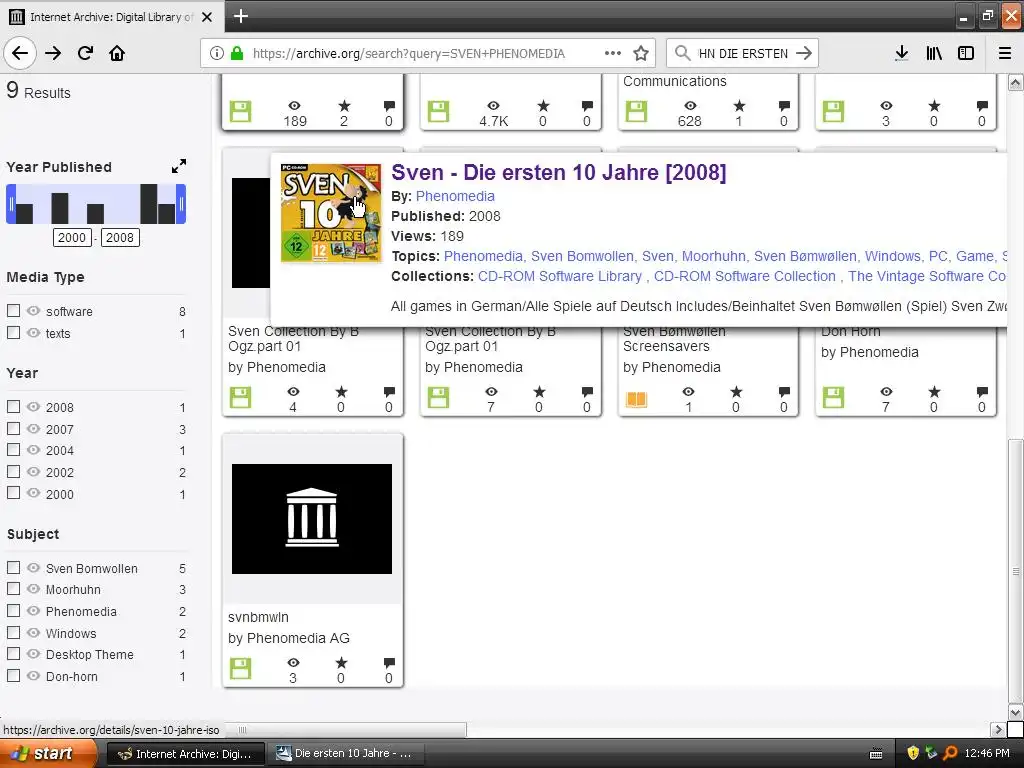
Task: Check the 2007 year filter
Action: click(13, 428)
